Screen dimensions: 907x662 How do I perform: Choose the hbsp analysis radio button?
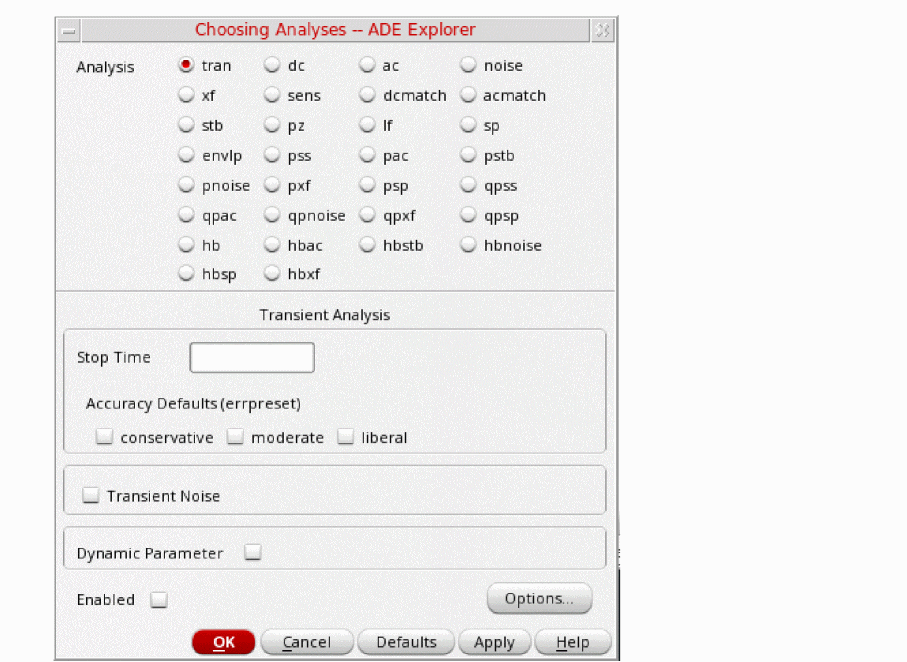[186, 273]
